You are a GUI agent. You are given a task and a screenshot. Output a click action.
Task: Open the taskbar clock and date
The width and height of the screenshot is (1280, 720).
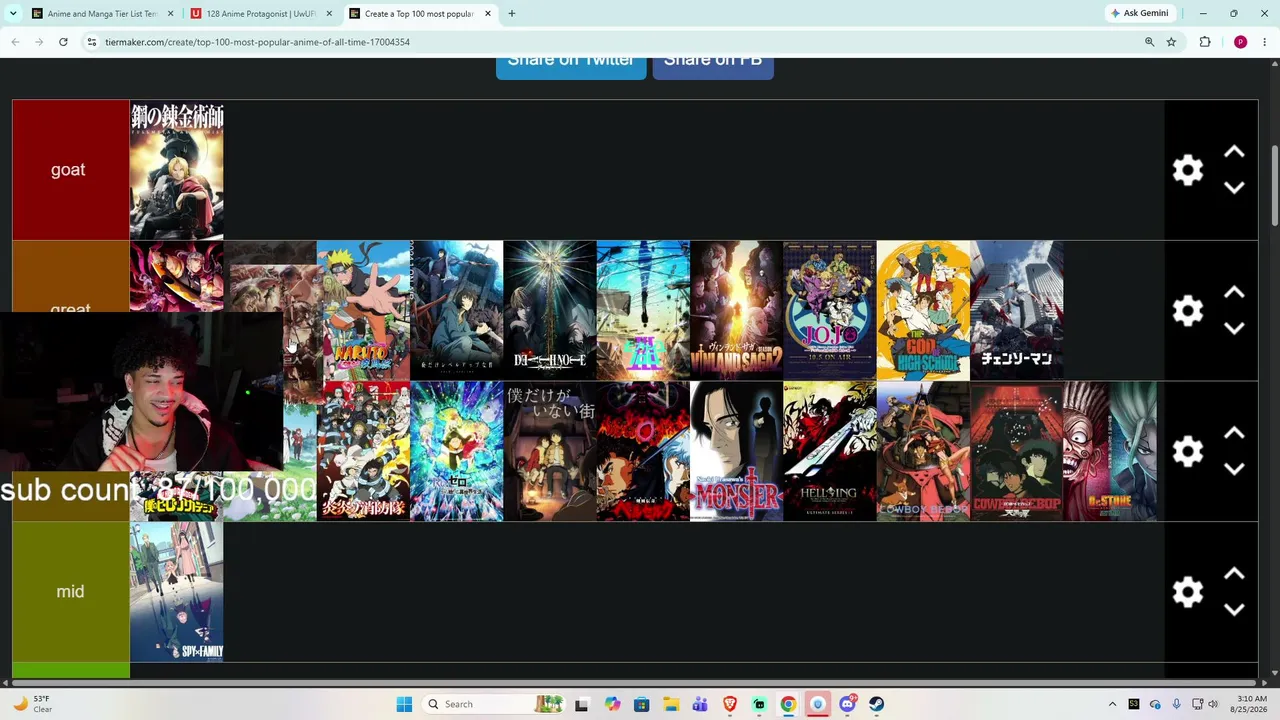[x=1252, y=704]
